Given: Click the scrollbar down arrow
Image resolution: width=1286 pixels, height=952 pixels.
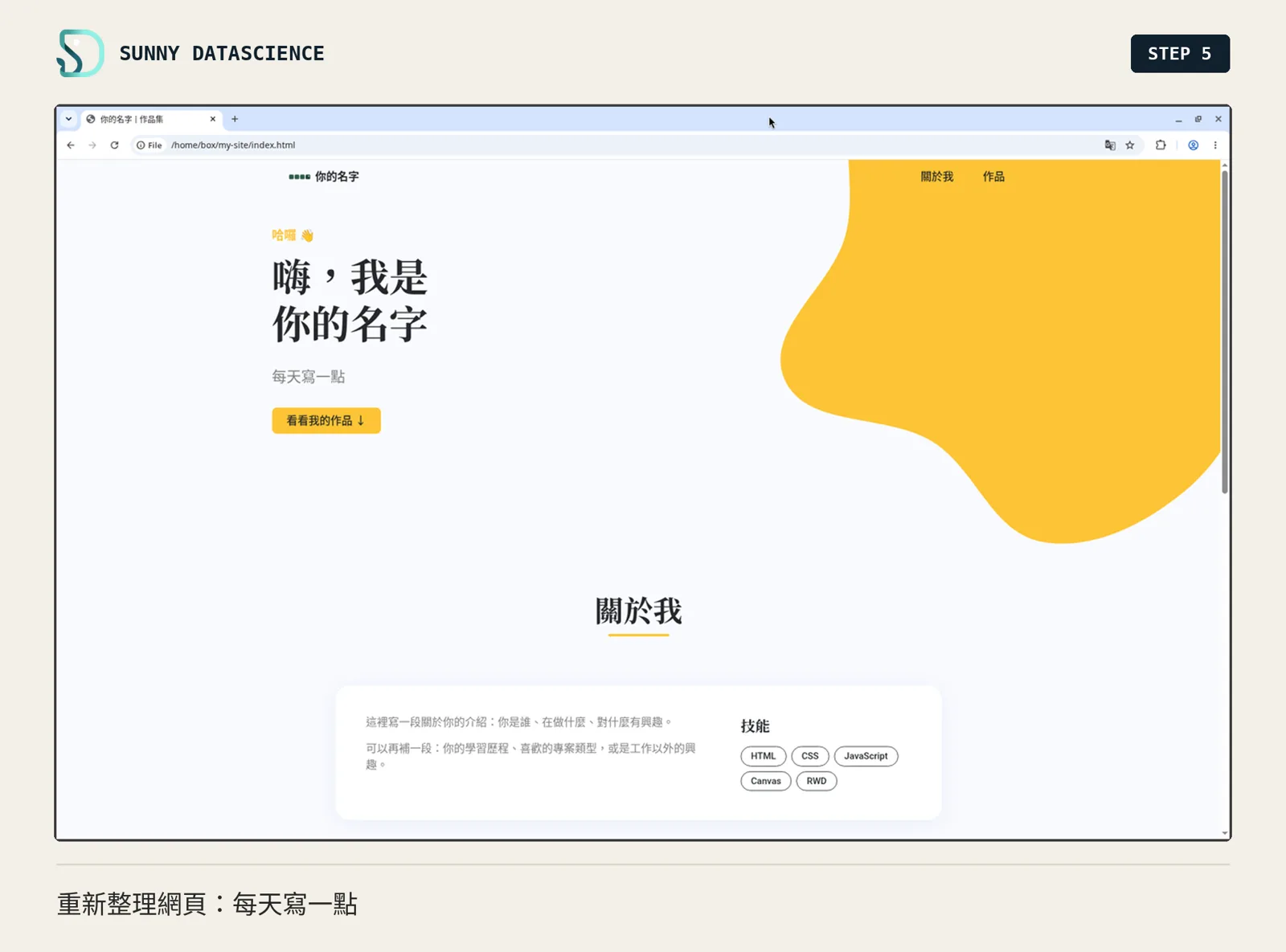Looking at the screenshot, I should pos(1225,834).
